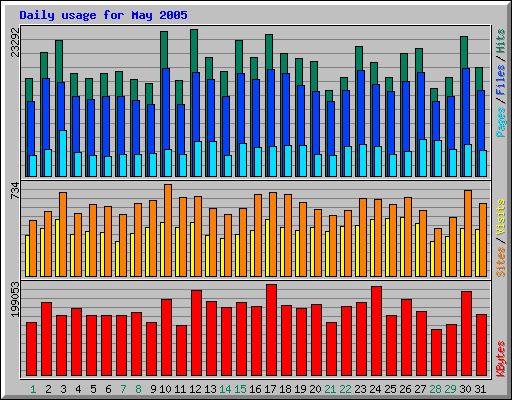Click day label 24 on the x-axis
This screenshot has height=400, width=512.
[375, 389]
